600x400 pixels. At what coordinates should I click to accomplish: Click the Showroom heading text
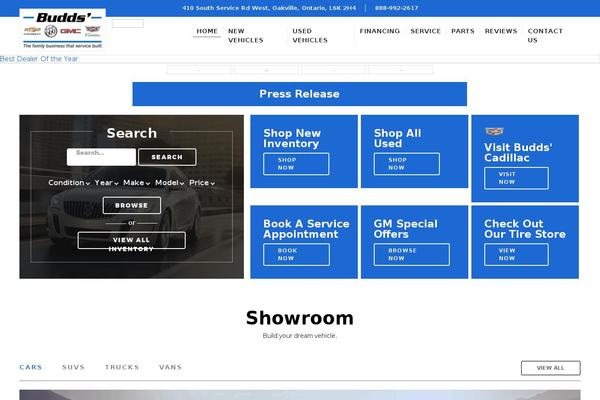click(300, 318)
